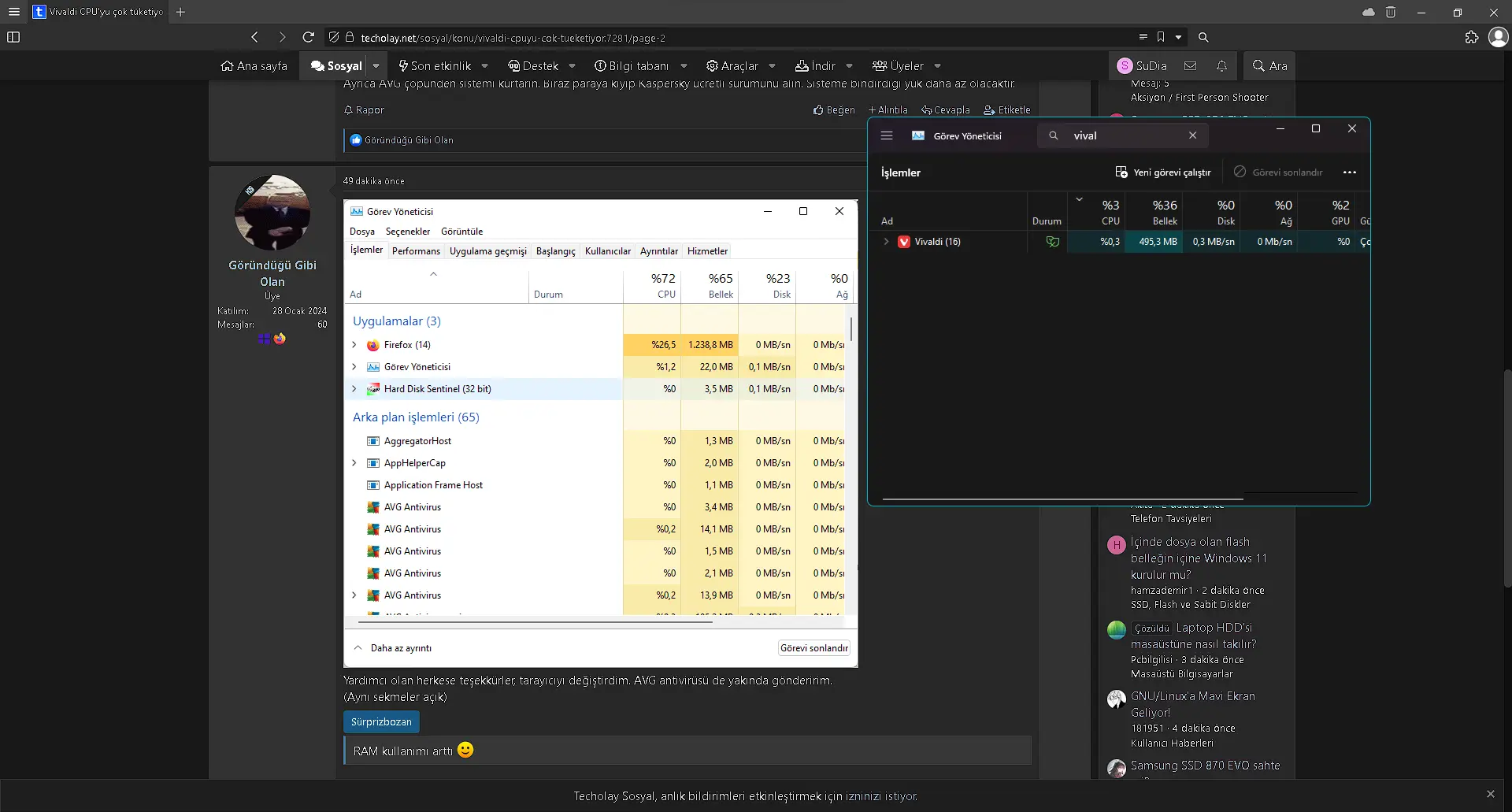1512x812 pixels.
Task: Go forward to the next page
Action: pos(282,37)
